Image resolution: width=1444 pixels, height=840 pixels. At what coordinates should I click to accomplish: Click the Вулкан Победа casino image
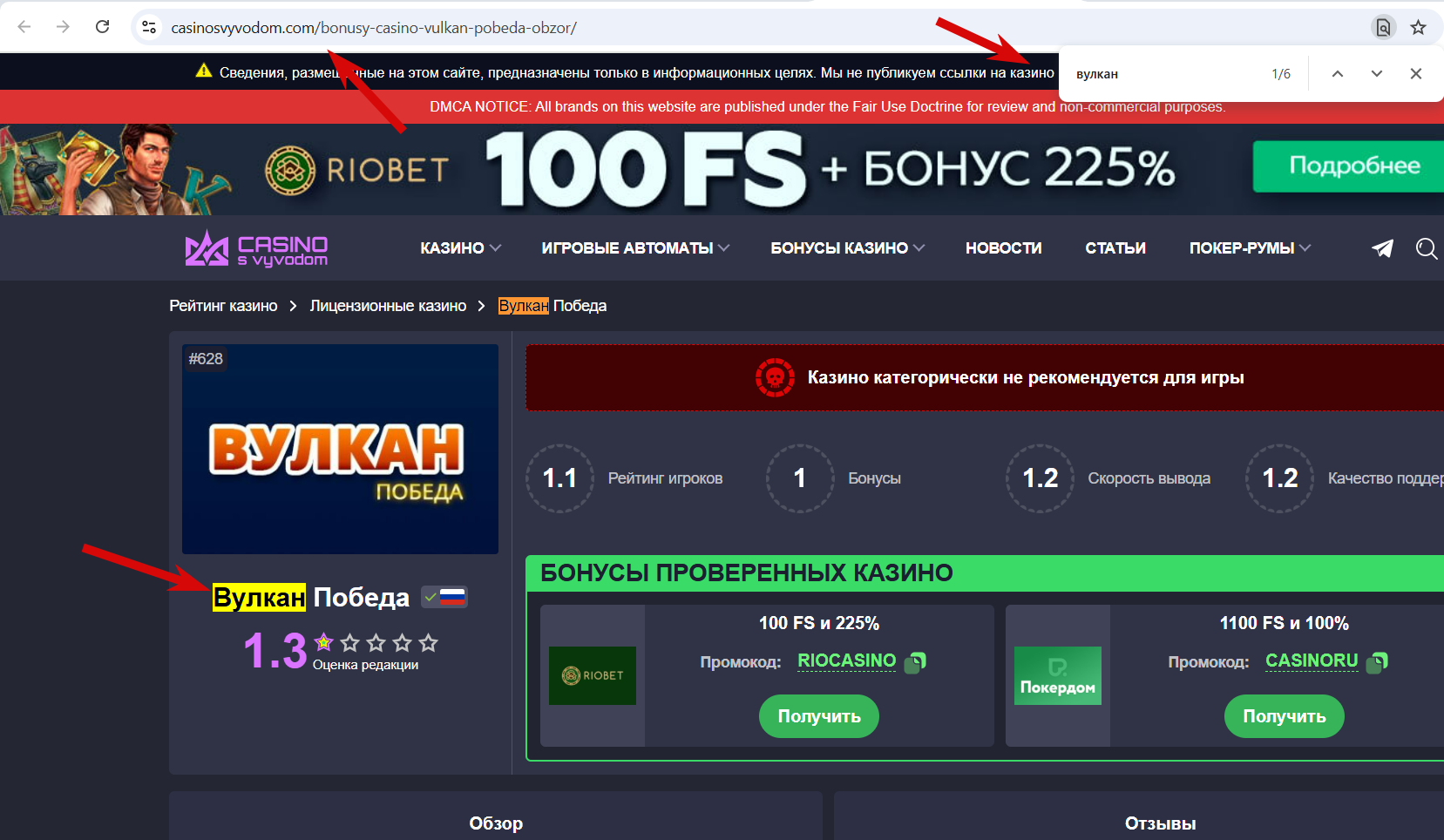[340, 449]
